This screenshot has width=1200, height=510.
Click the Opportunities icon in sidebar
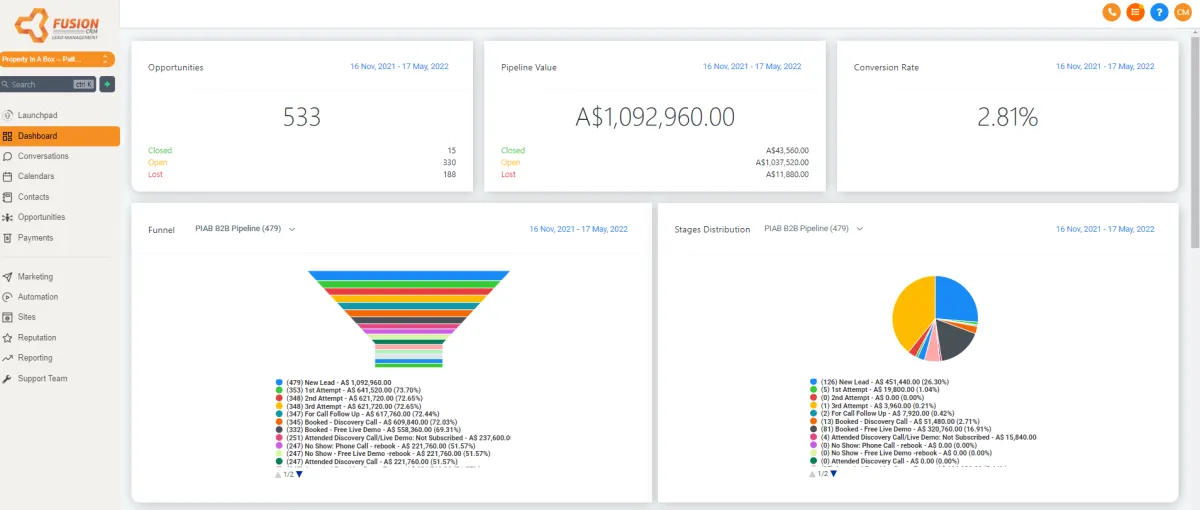pos(8,217)
